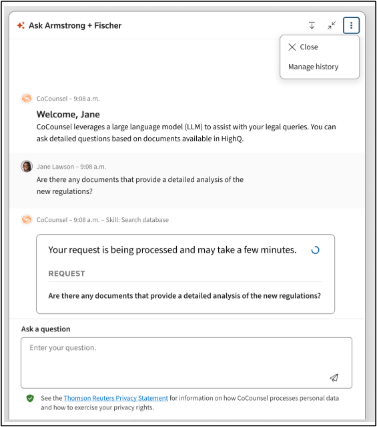Click the green privacy shield icon
Viewport: 377px width, 427px height.
pos(30,398)
